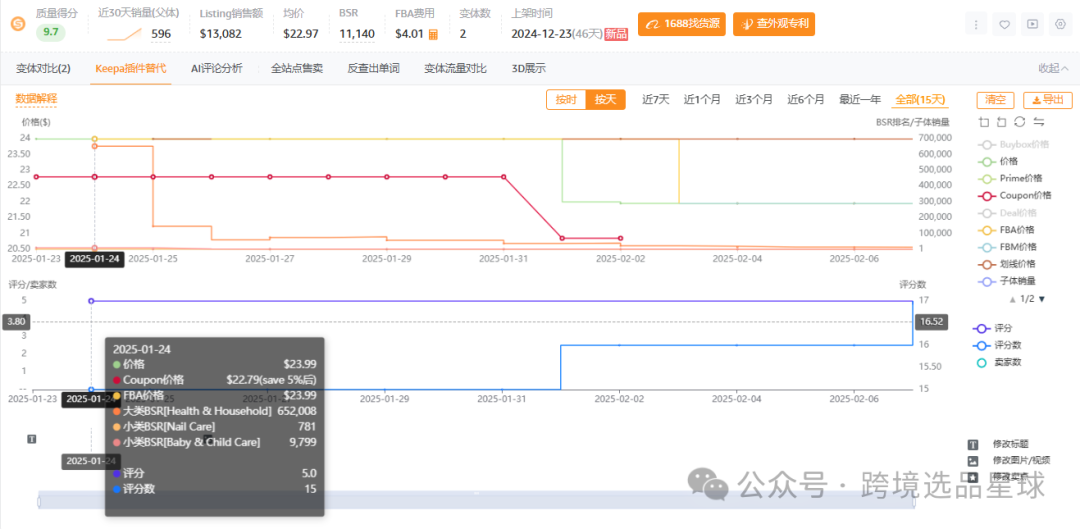Click the Coupon price point on 2025-01-31
1080x529 pixels.
503,177
